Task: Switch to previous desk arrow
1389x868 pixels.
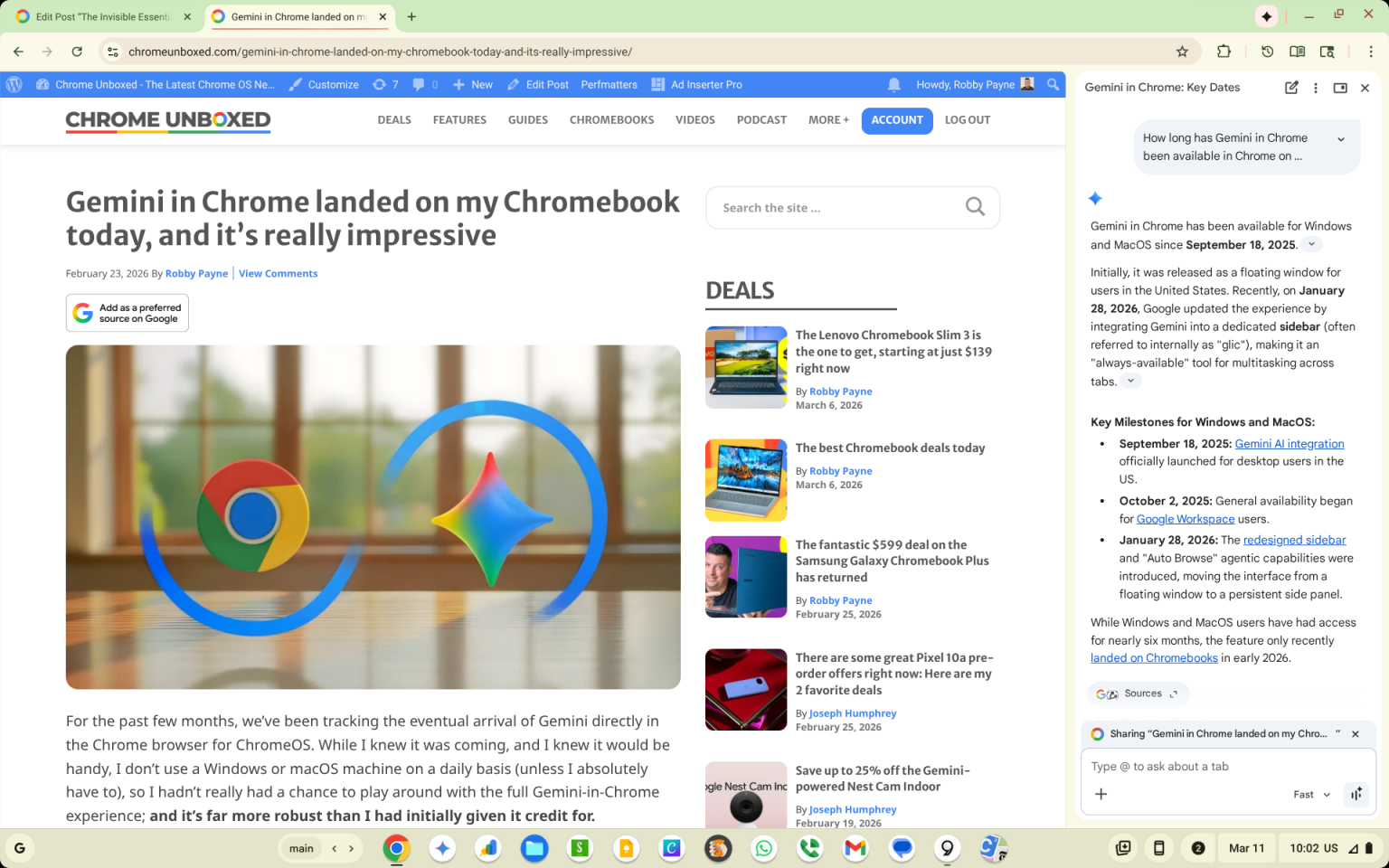Action: click(x=335, y=848)
